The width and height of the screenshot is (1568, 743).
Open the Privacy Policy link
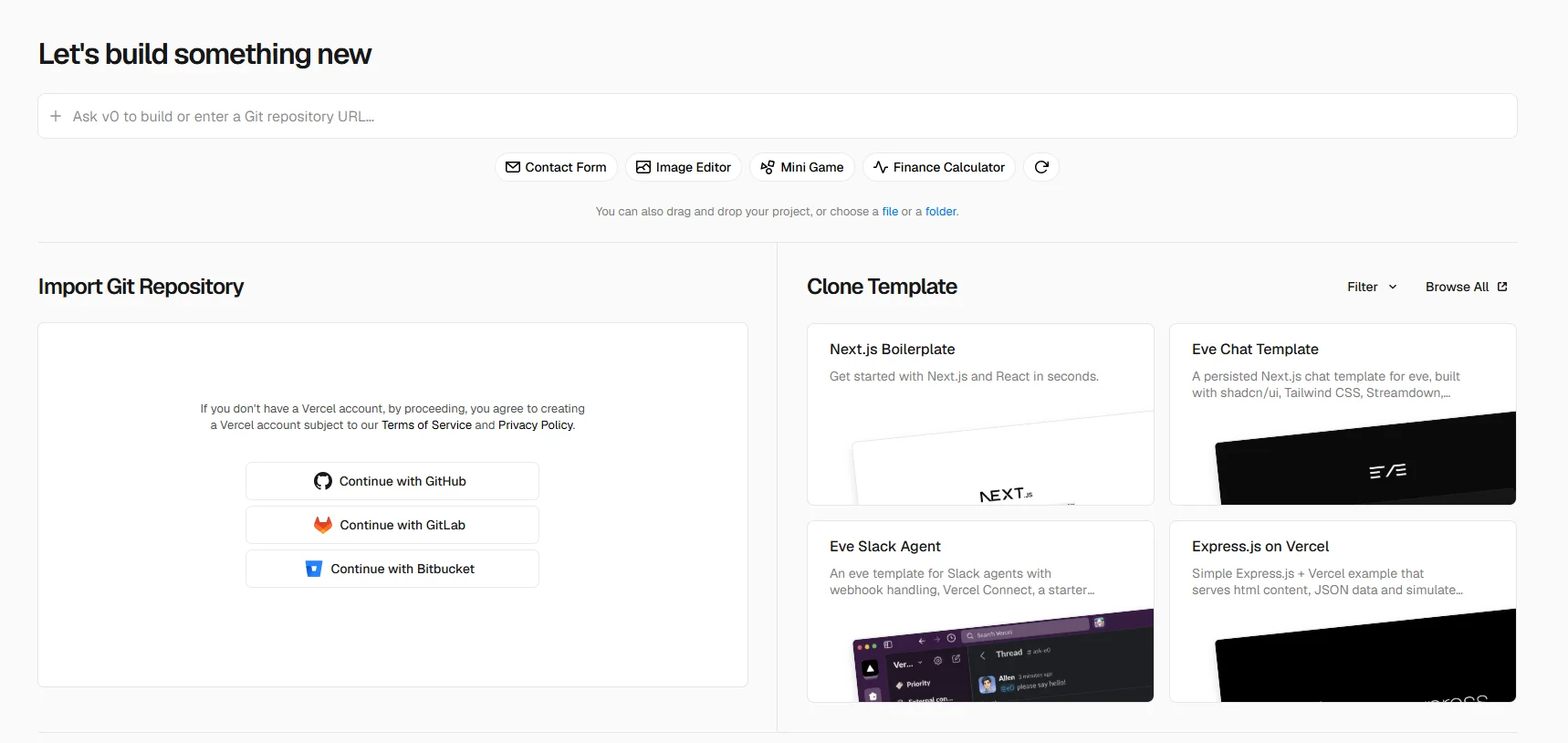point(536,425)
